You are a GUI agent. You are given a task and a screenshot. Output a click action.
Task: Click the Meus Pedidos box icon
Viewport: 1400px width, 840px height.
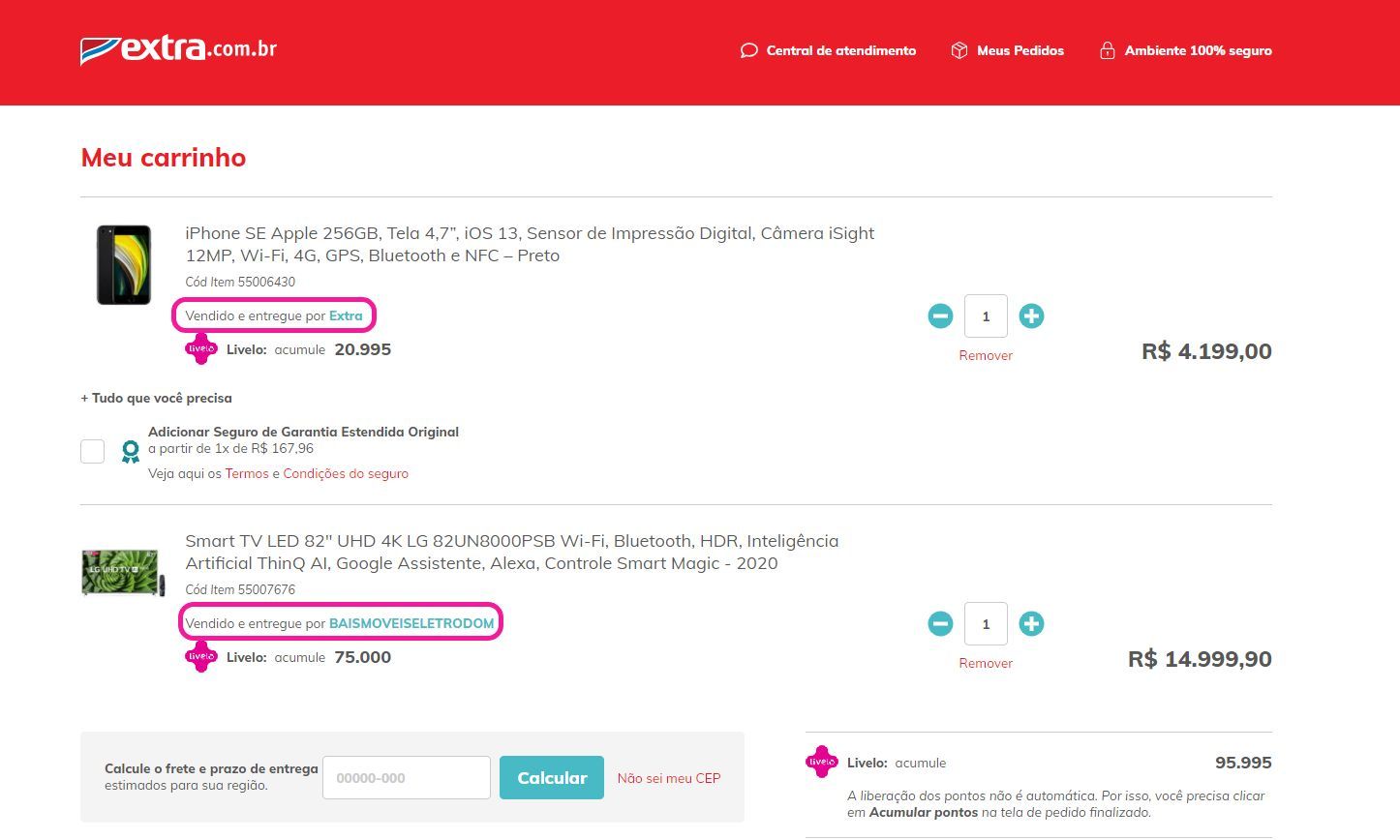(x=959, y=50)
